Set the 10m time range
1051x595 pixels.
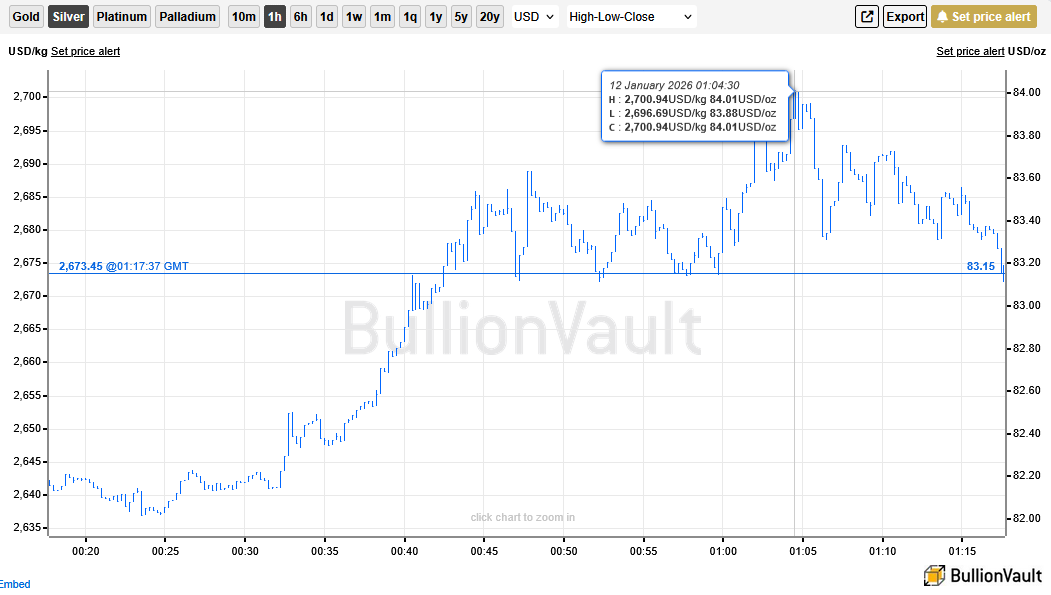[x=243, y=17]
